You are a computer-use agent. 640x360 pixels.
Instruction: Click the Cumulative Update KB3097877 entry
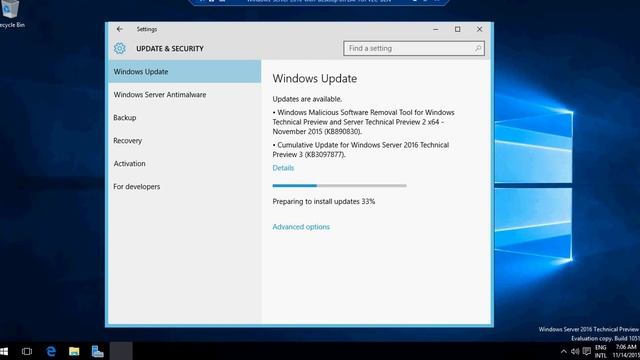tap(361, 149)
